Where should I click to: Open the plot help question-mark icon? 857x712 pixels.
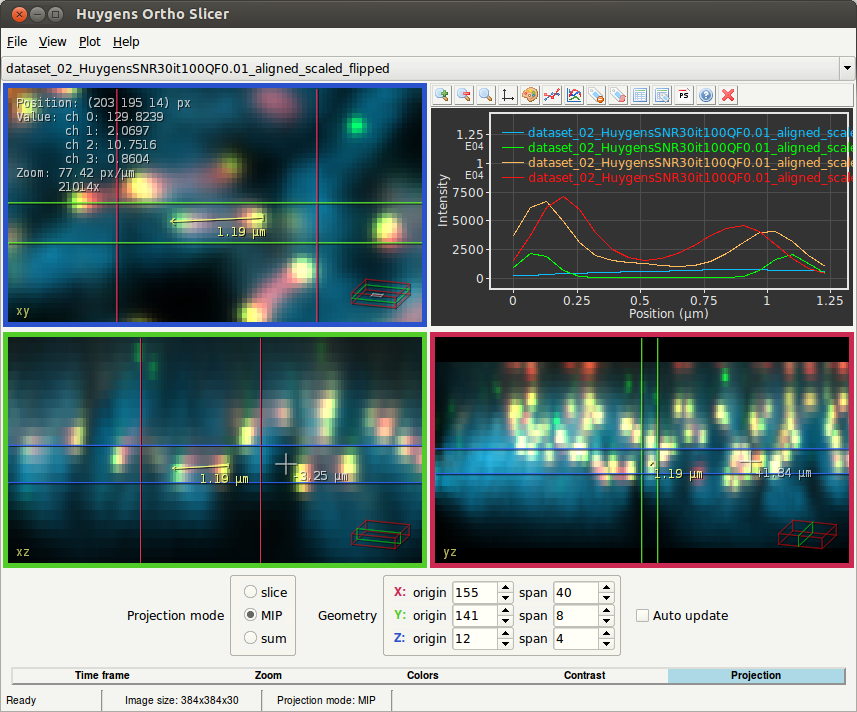(706, 95)
